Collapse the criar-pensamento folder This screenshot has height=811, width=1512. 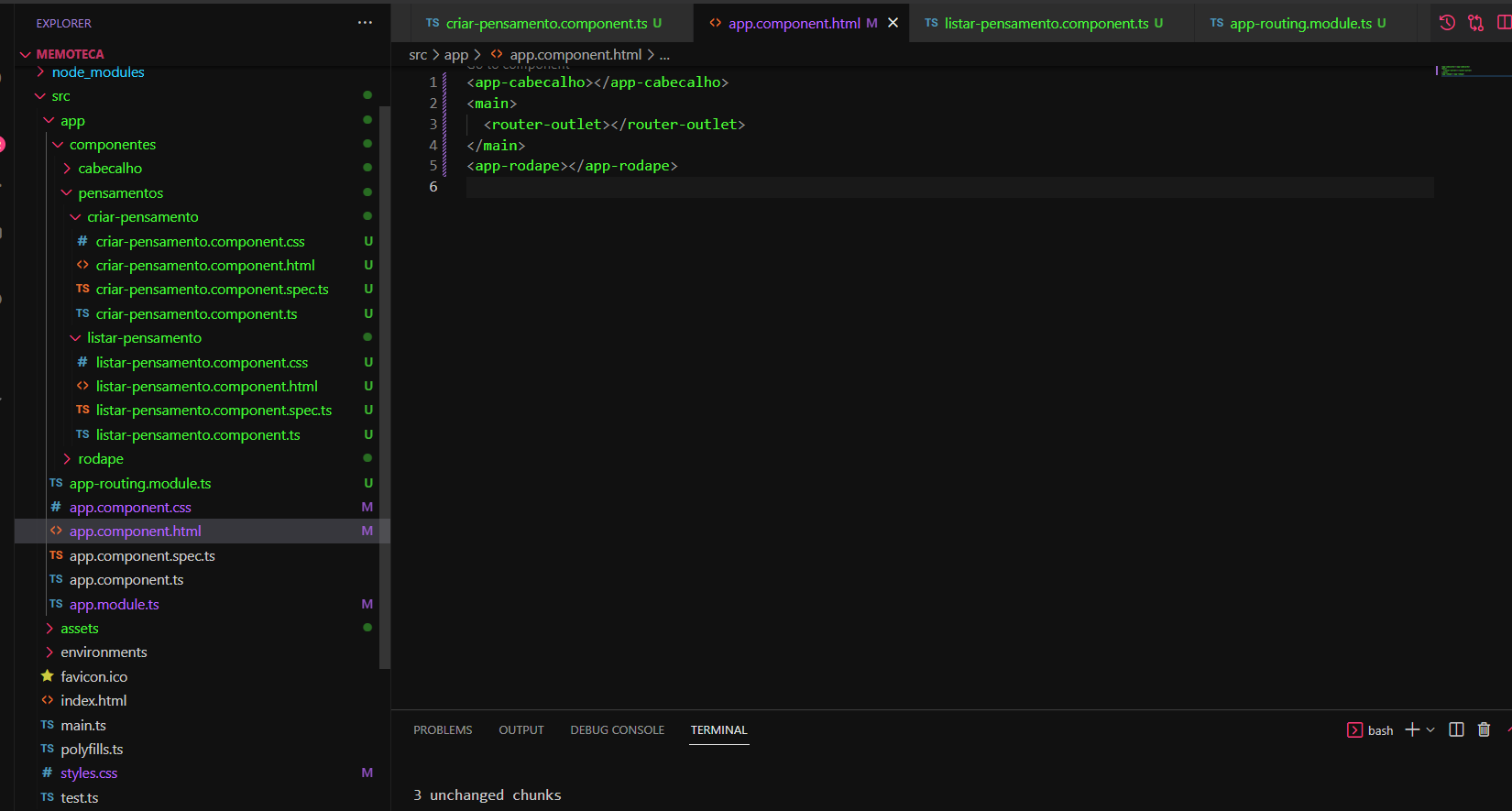coord(142,217)
